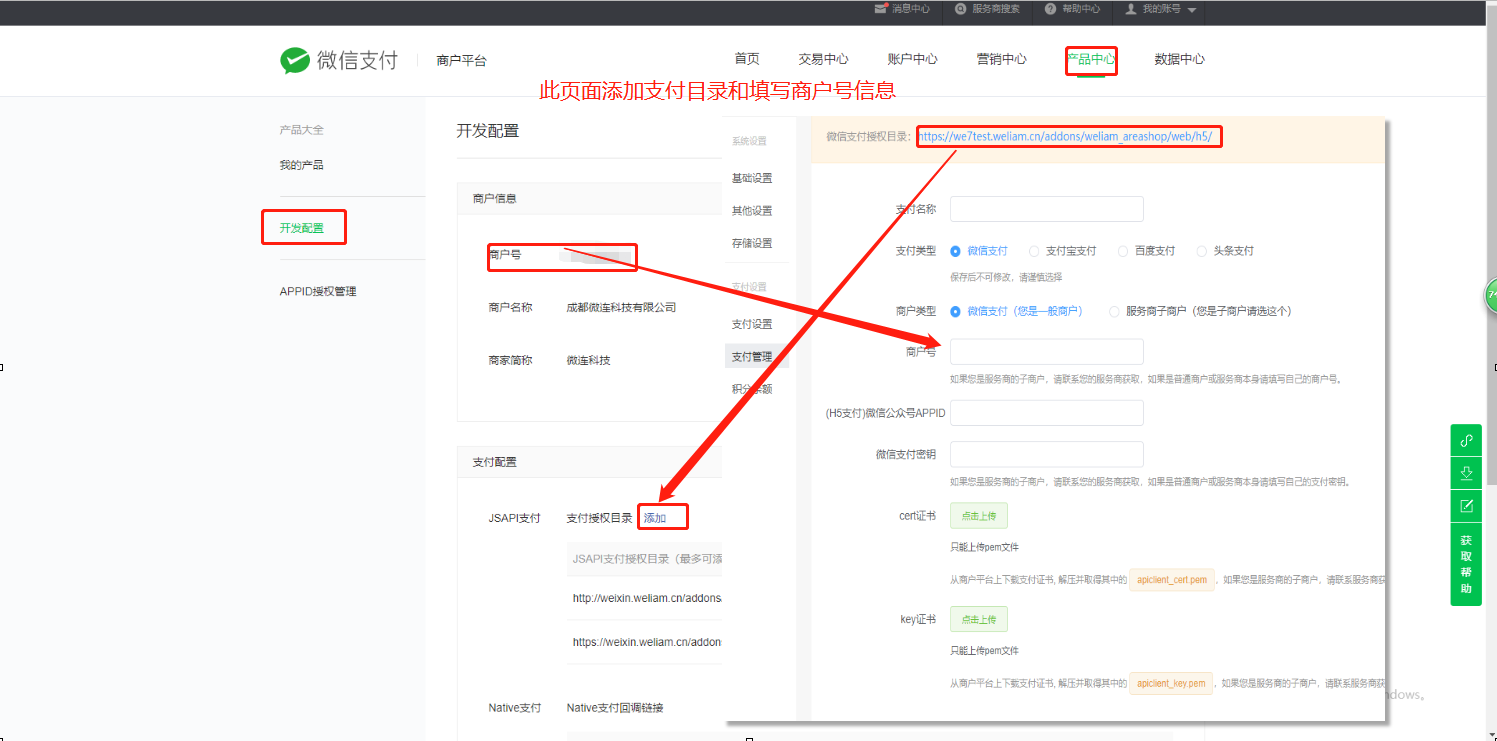
Task: Click the my account person icon
Action: tap(1131, 8)
